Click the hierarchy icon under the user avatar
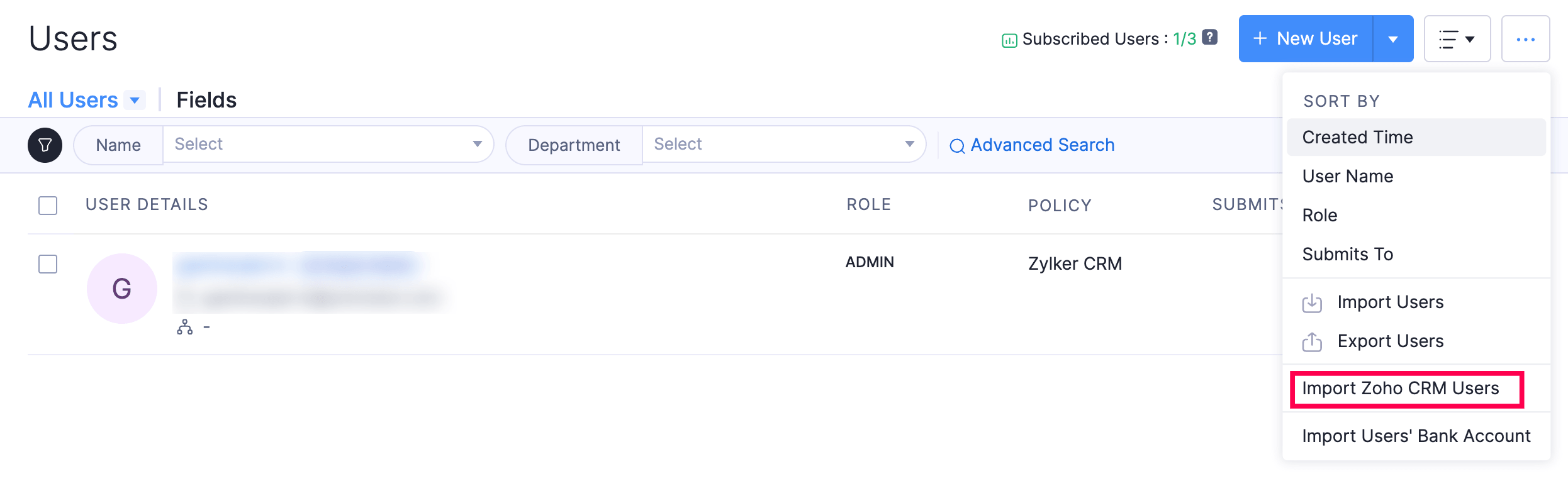This screenshot has height=503, width=1568. click(x=185, y=327)
